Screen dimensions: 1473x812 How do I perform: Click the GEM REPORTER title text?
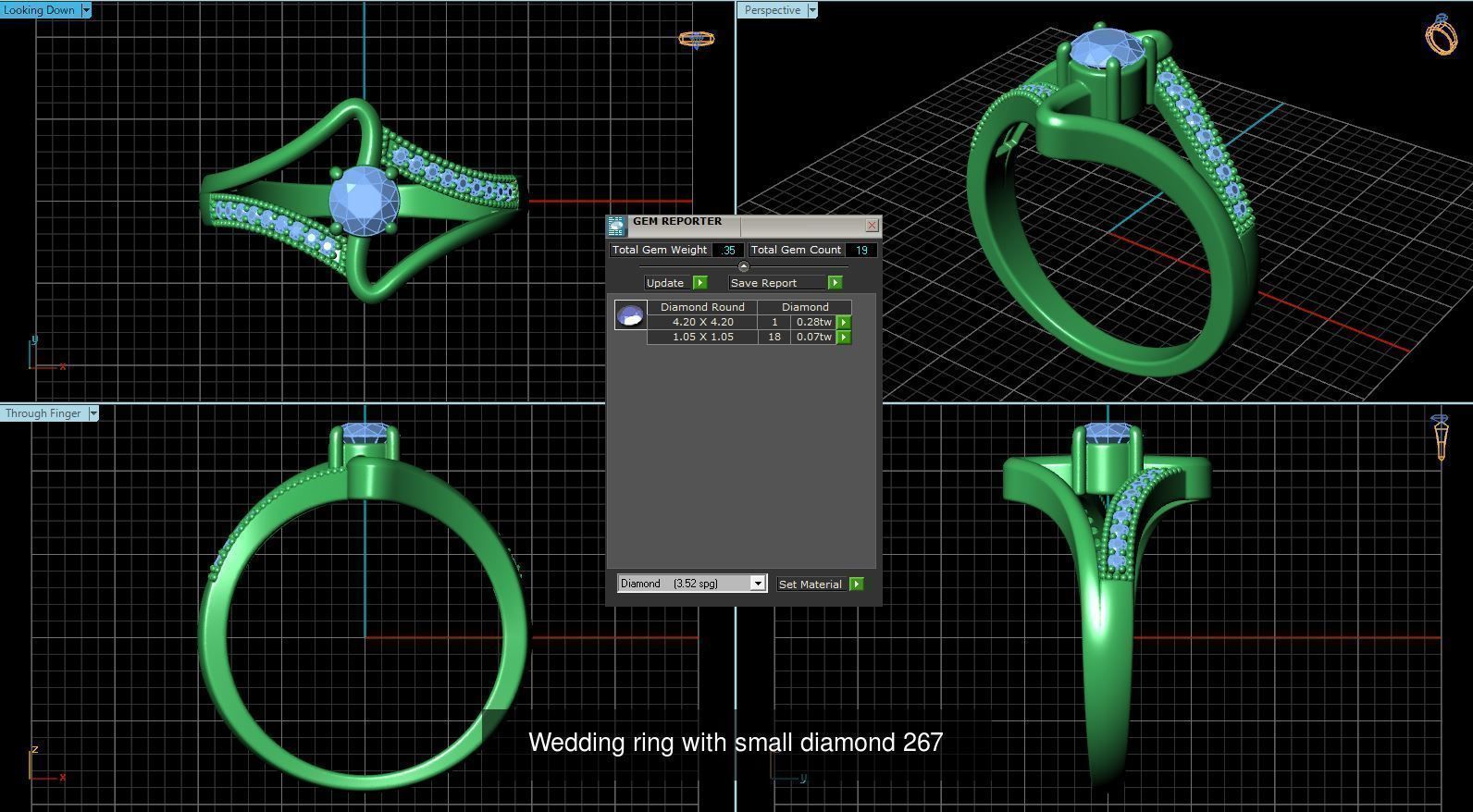(x=677, y=221)
